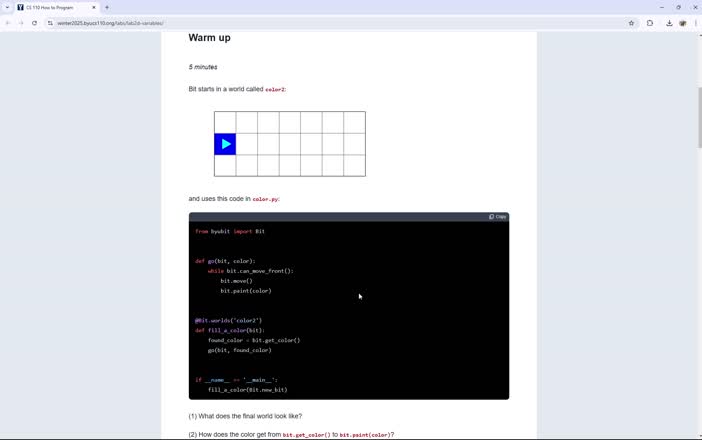Bookmark this page with the star icon
Viewport: 702px width, 440px height.
[x=631, y=23]
